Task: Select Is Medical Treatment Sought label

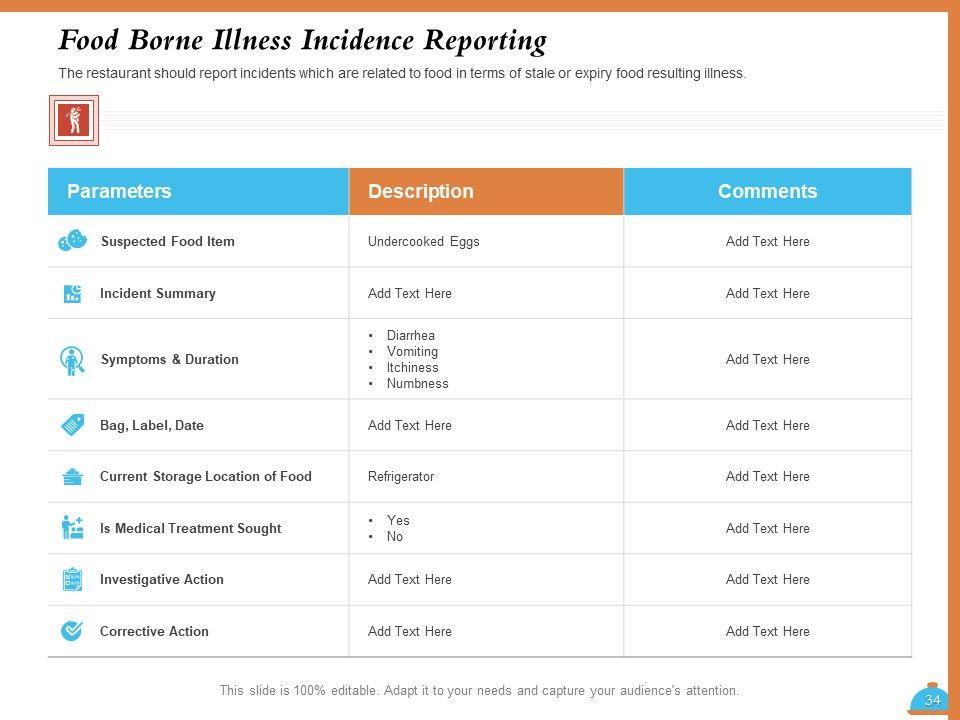Action: (x=190, y=528)
